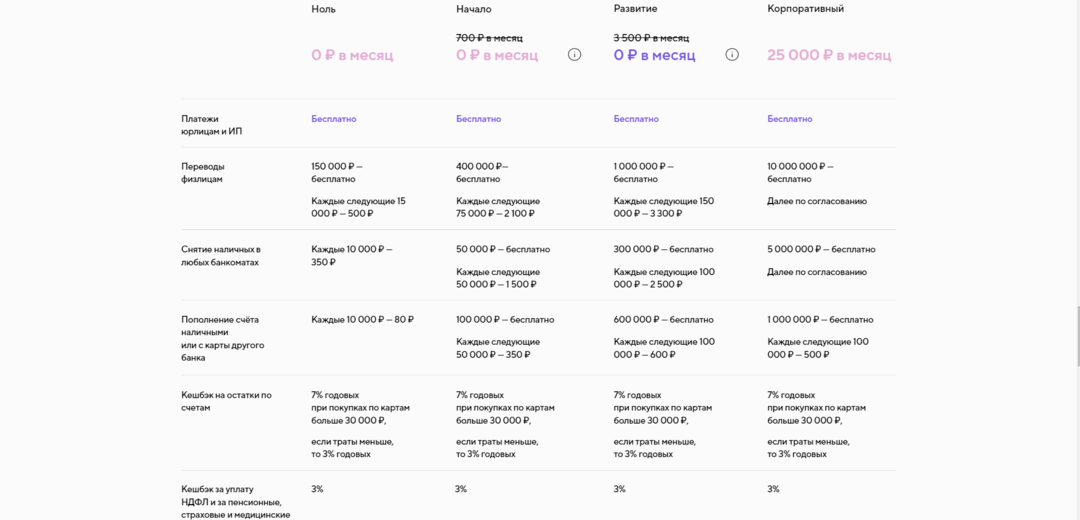Click Бесплатно payments link in Ноль column
1080x520 pixels.
click(333, 119)
